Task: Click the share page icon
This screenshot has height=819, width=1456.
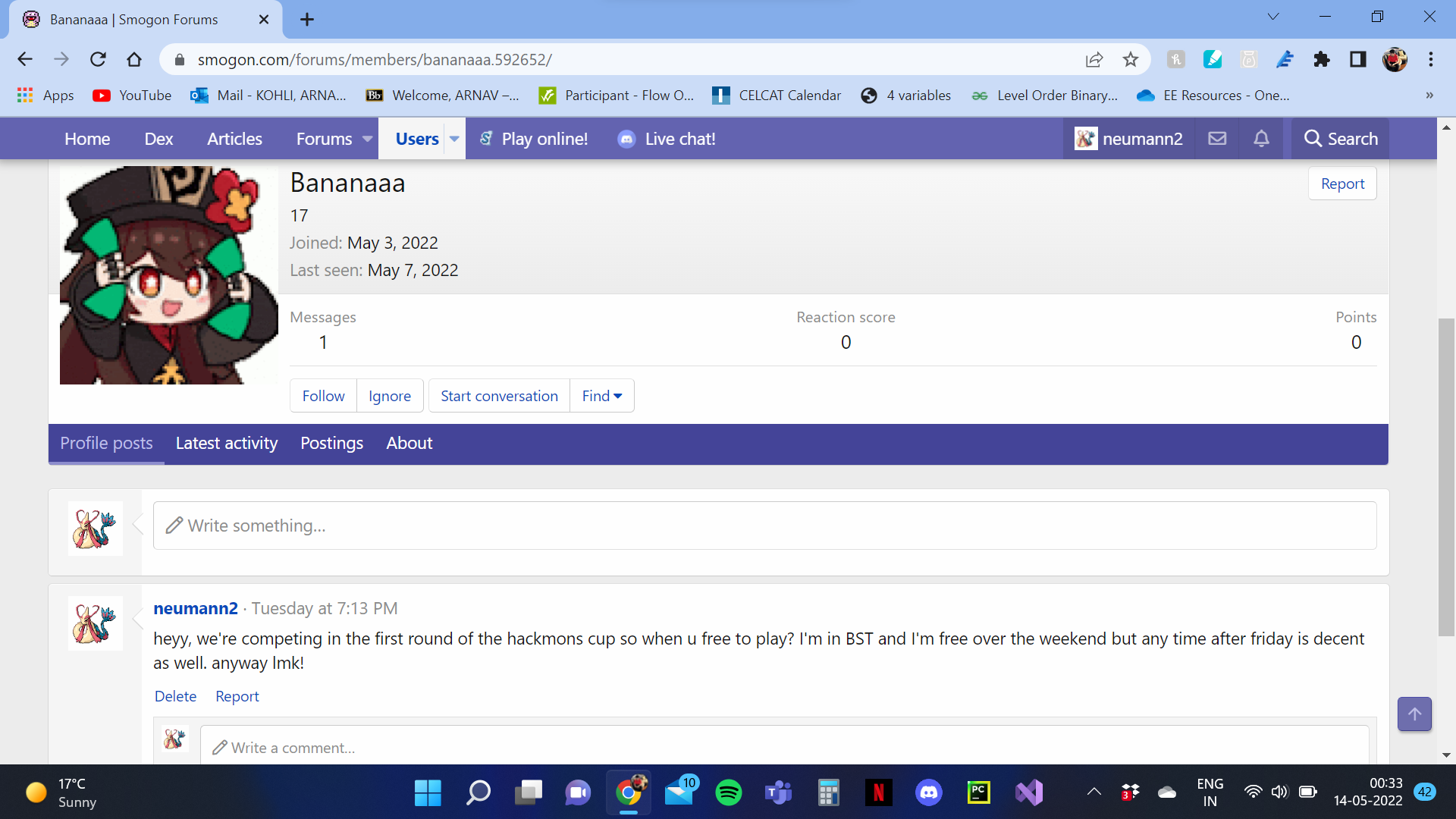Action: 1094,60
